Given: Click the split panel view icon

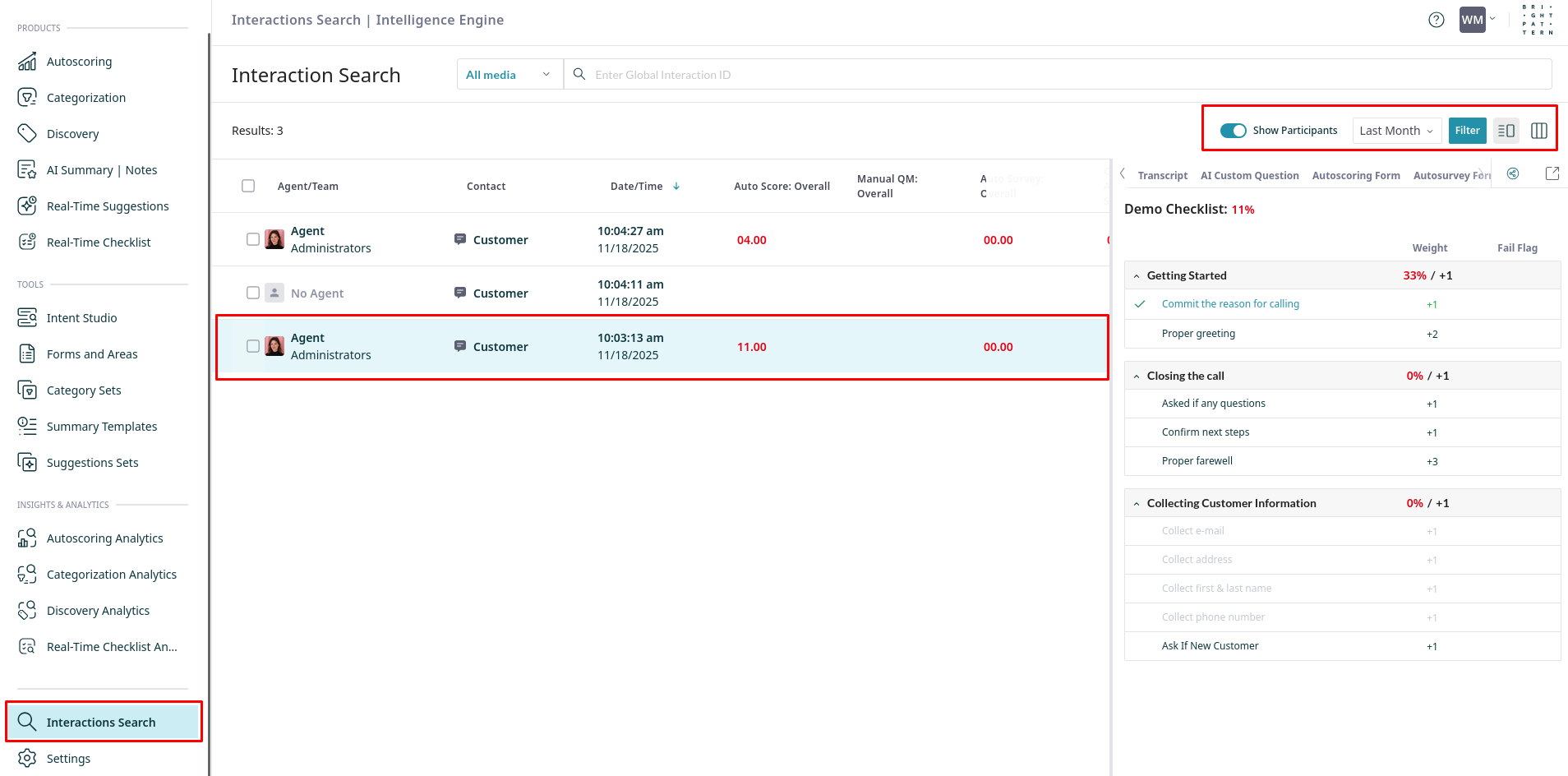Looking at the screenshot, I should click(1506, 131).
